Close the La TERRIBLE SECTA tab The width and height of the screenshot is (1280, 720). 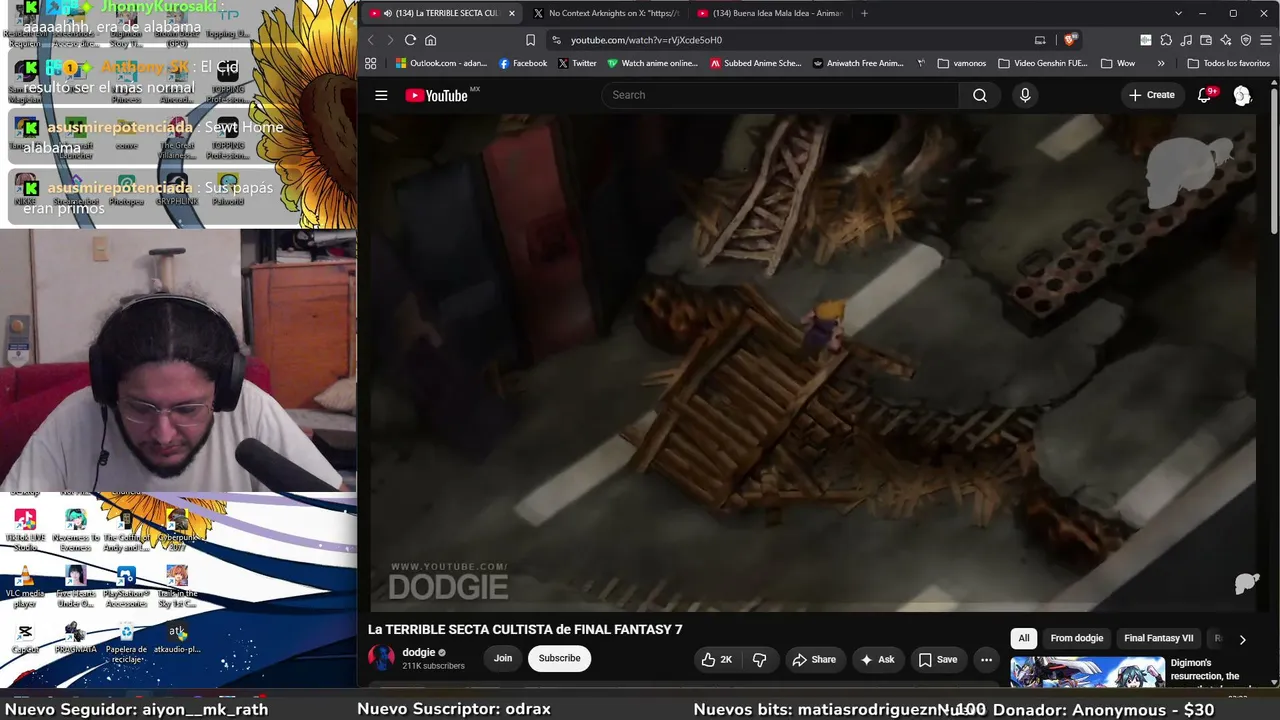tap(512, 13)
